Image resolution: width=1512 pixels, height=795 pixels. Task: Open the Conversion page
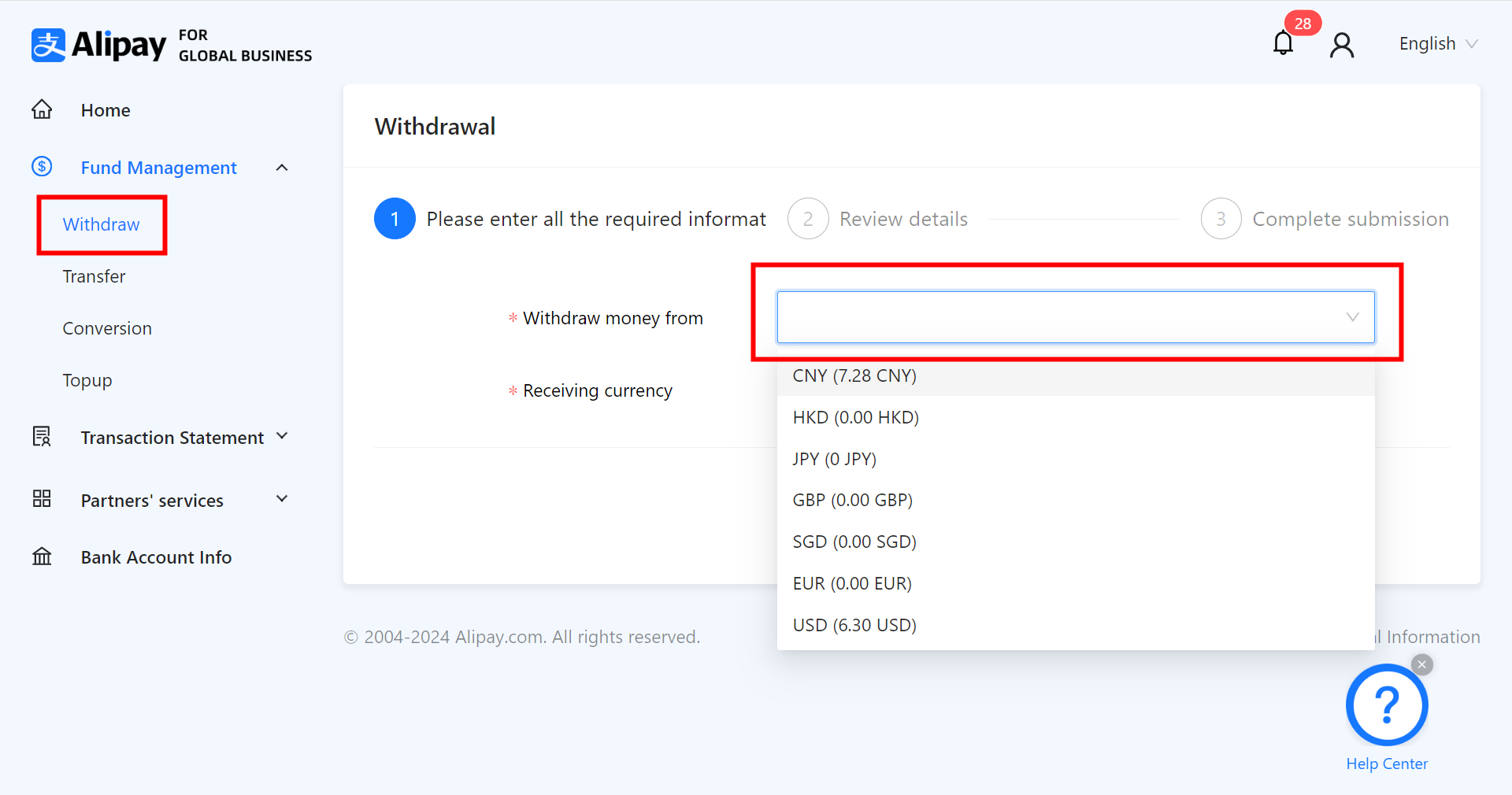pyautogui.click(x=107, y=328)
